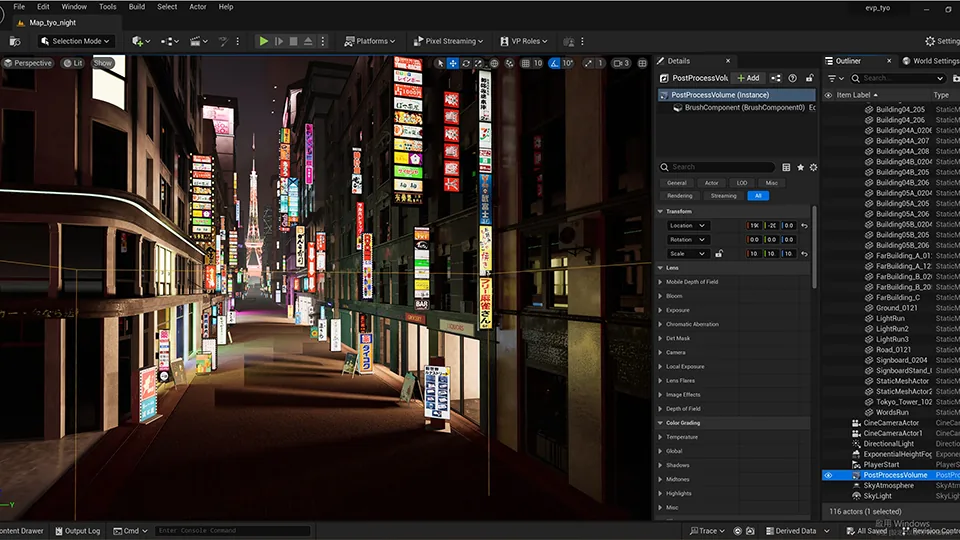Open grid snap size value 10
960x540 pixels.
[538, 63]
